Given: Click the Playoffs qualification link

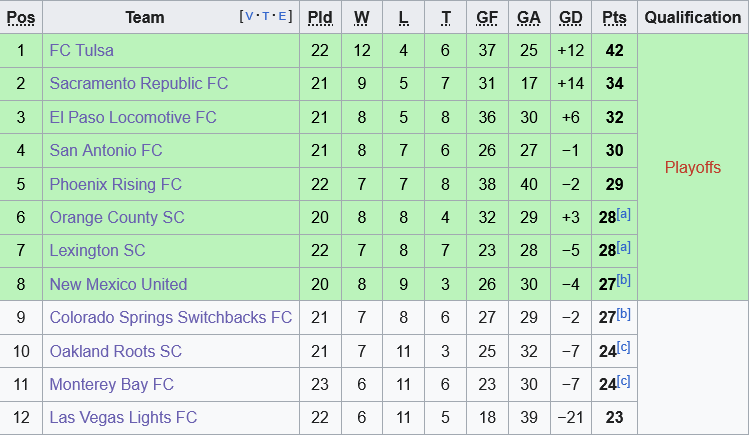Looking at the screenshot, I should coord(693,167).
